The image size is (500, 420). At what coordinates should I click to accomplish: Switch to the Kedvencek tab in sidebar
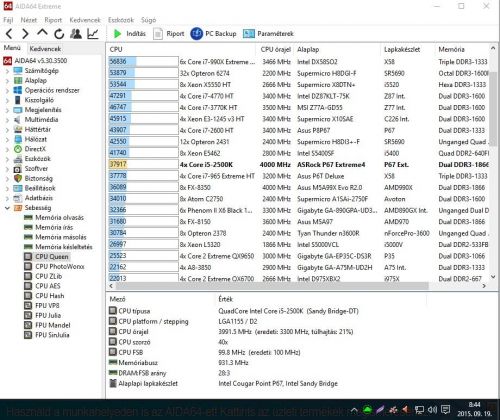[45, 49]
